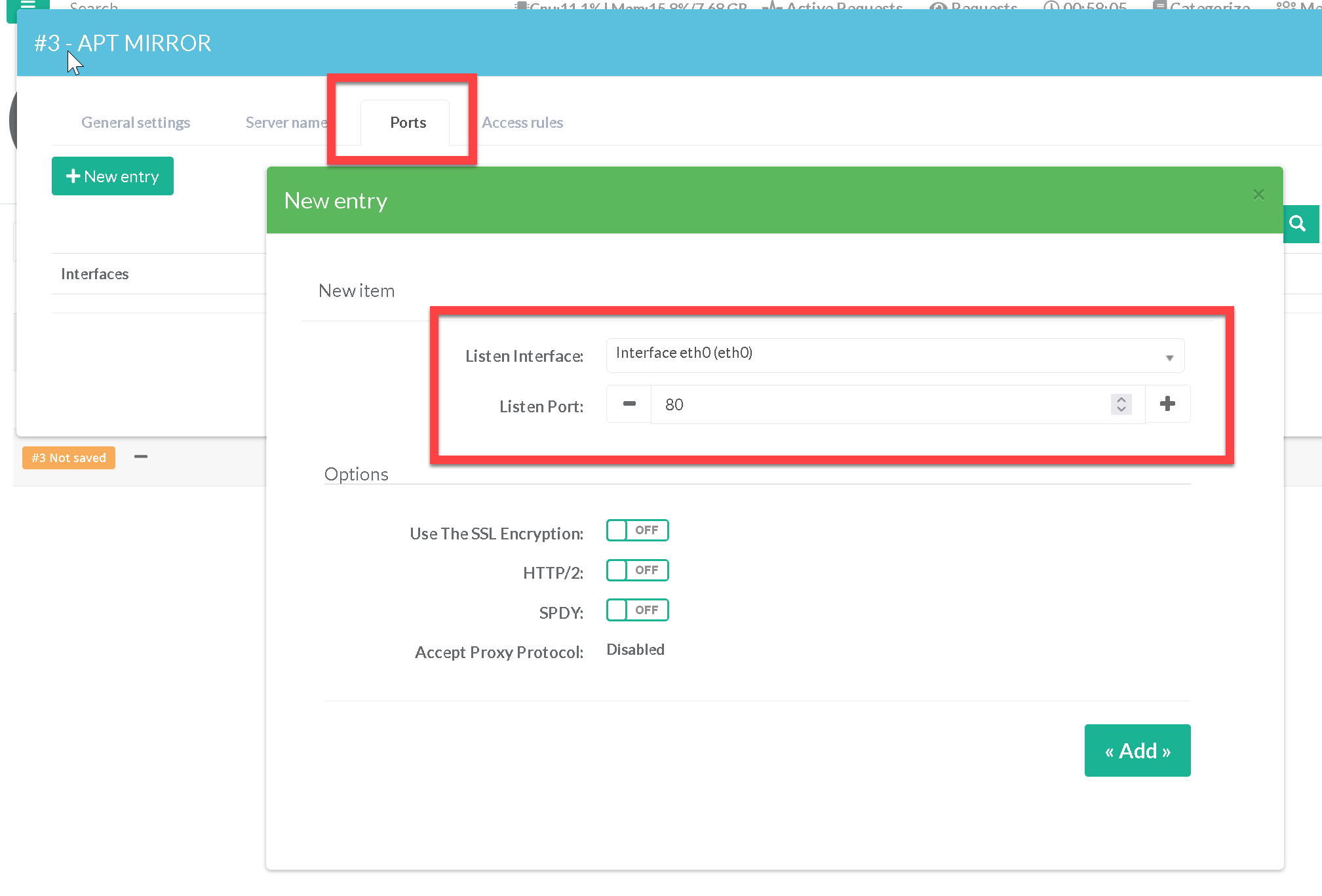Image resolution: width=1322 pixels, height=896 pixels.
Task: Click the plus icon beside Listen Port
Action: point(1167,404)
